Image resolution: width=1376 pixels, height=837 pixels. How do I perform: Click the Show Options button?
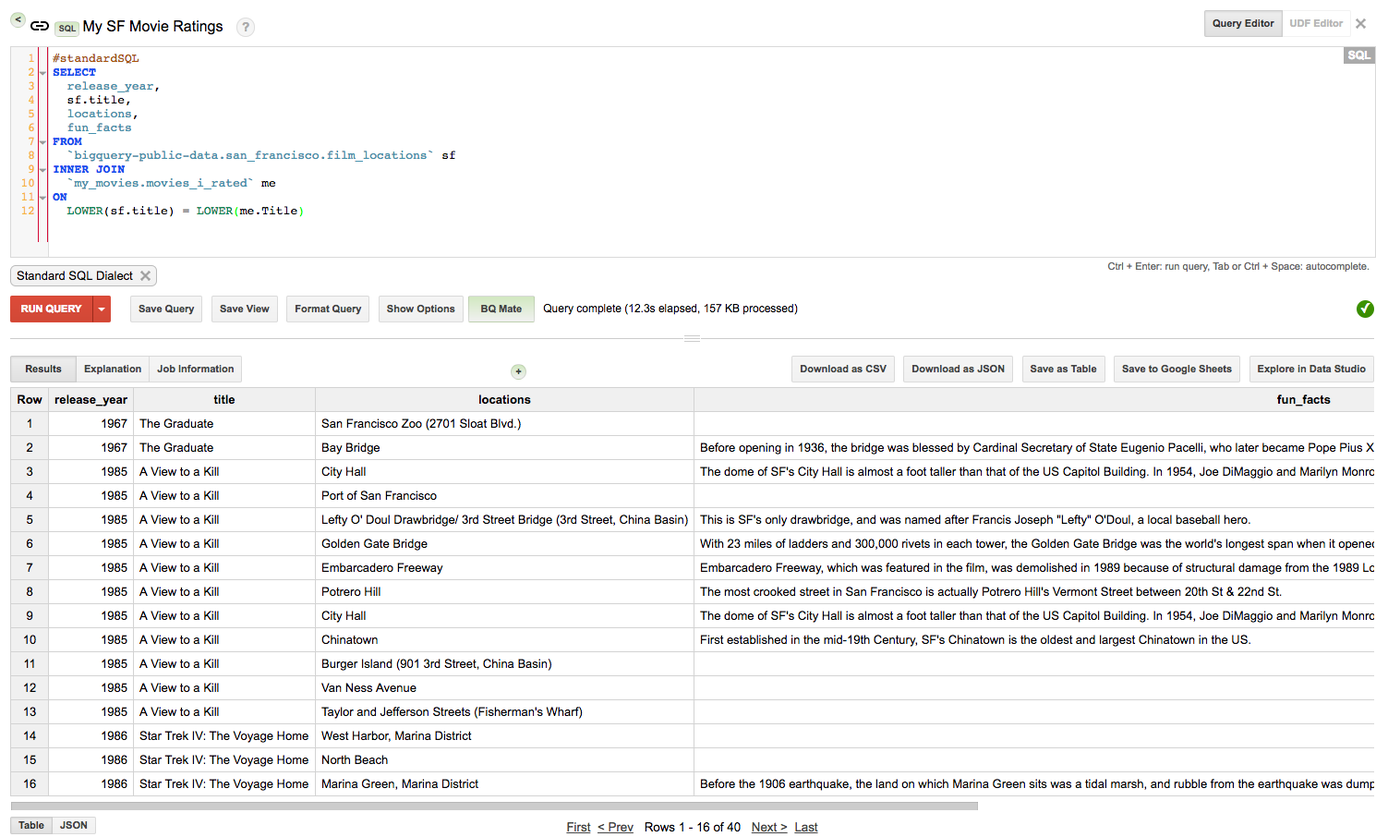(x=421, y=309)
